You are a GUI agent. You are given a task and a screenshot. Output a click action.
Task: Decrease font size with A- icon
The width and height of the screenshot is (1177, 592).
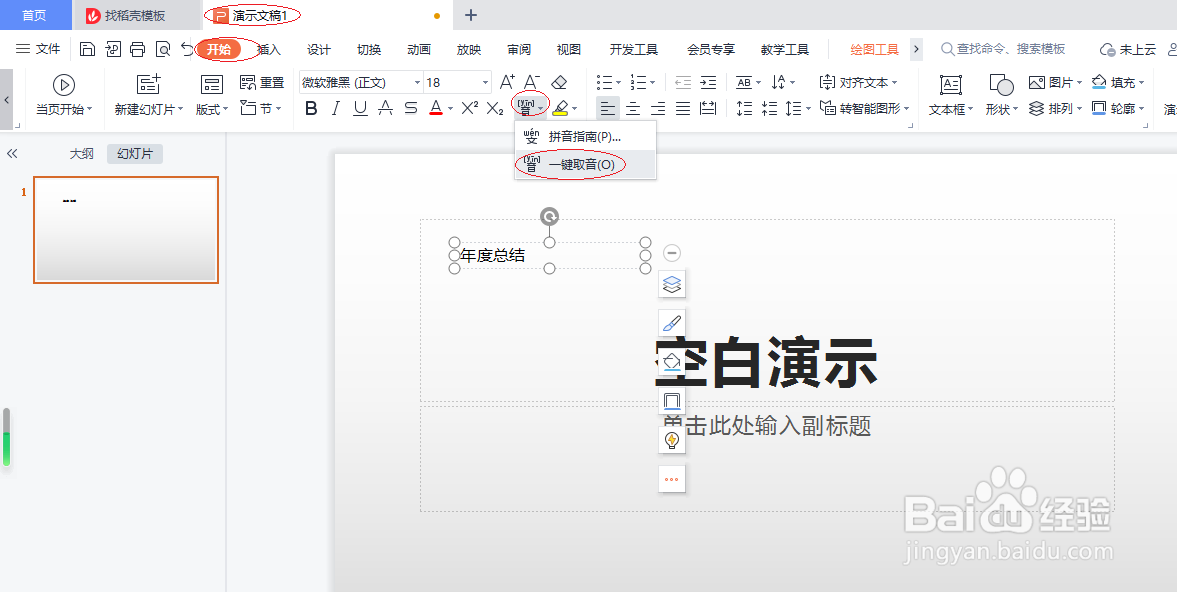click(532, 82)
